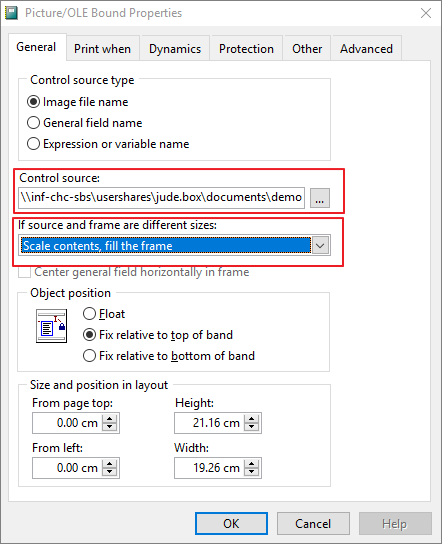This screenshot has height=544, width=442.
Task: Click the dialog title bar application icon
Action: [11, 13]
